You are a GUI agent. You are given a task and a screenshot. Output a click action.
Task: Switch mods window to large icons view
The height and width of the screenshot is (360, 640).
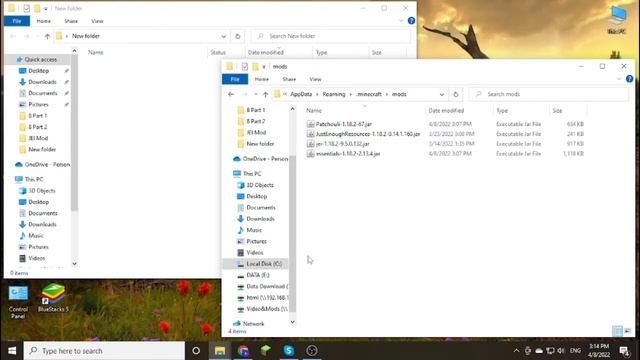[628, 331]
